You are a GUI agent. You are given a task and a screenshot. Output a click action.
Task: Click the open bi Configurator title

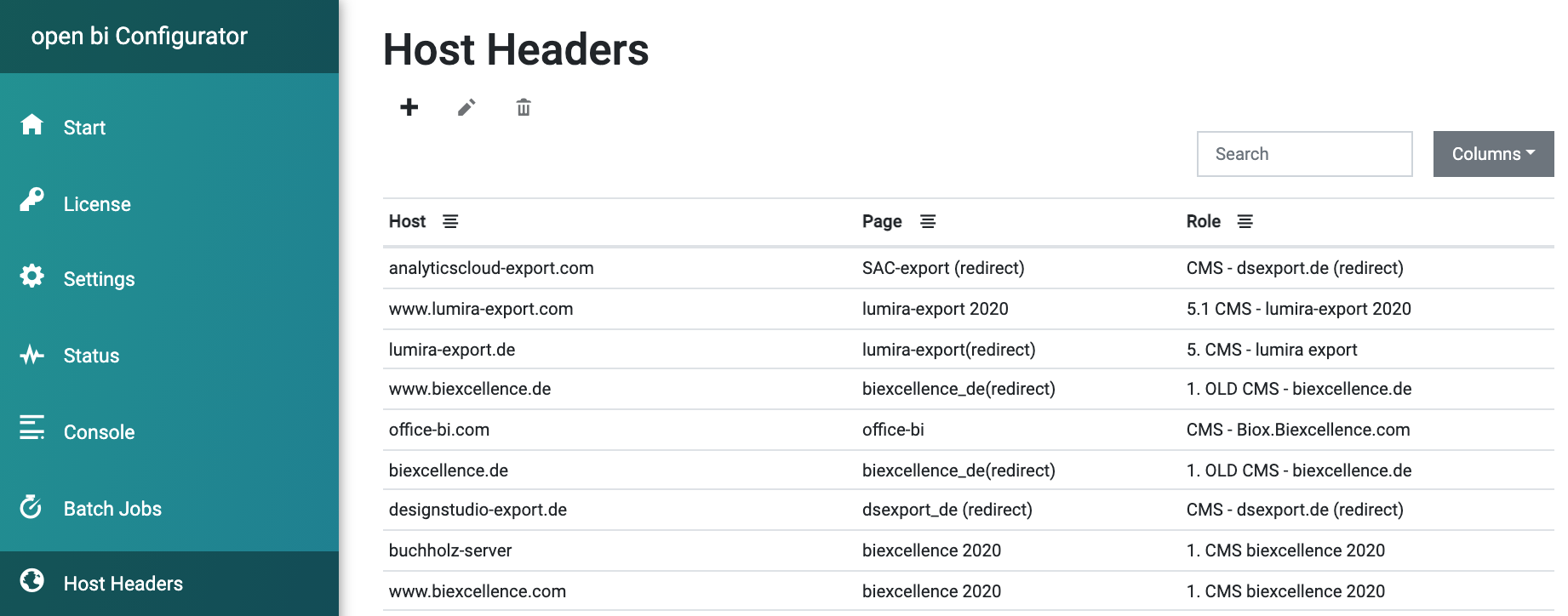pos(139,36)
